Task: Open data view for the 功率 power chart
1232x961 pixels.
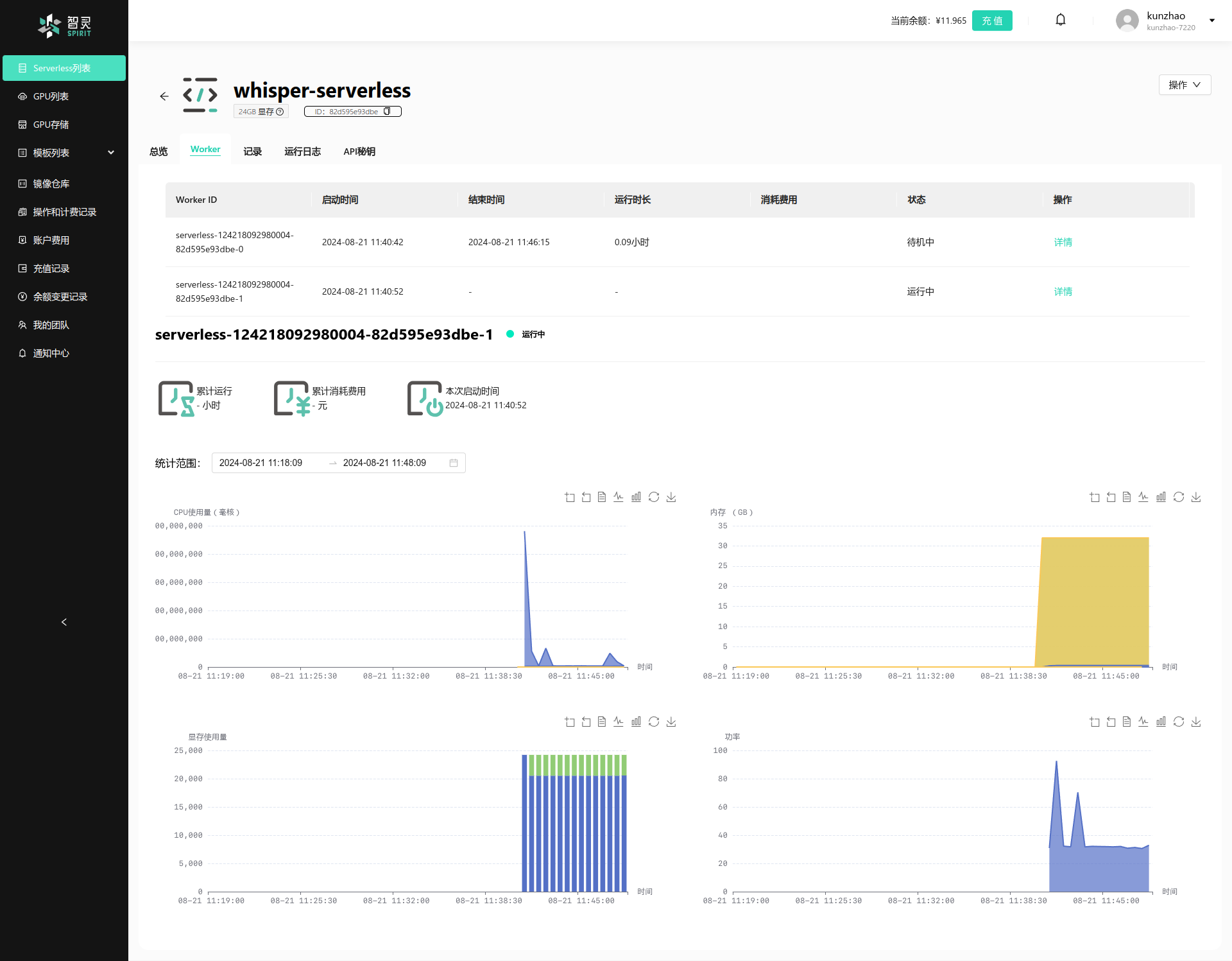Action: tap(1127, 722)
